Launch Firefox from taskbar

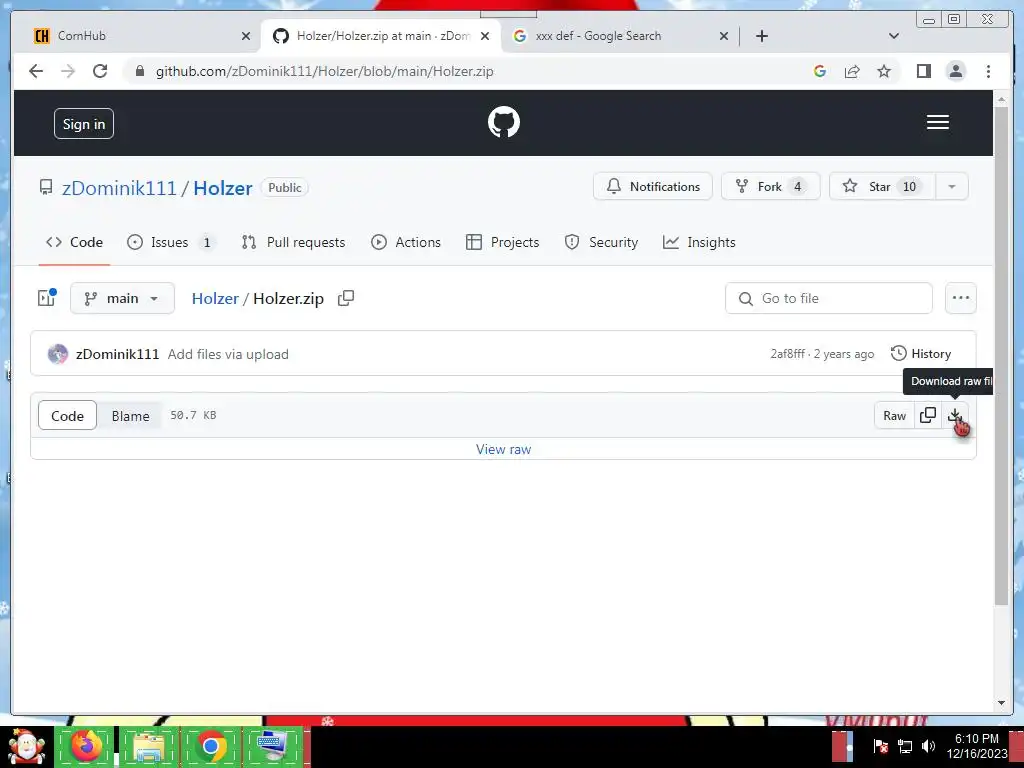(x=86, y=746)
